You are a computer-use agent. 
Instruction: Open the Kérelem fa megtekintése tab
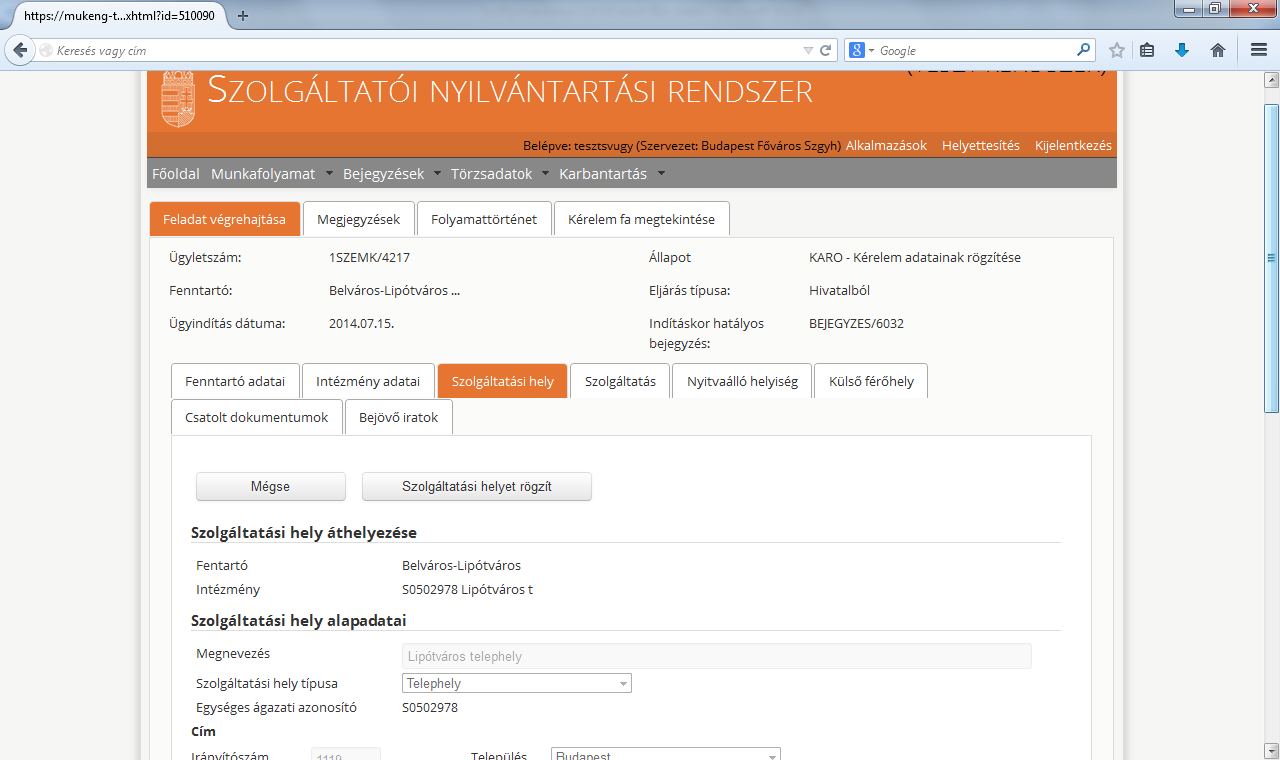(641, 219)
